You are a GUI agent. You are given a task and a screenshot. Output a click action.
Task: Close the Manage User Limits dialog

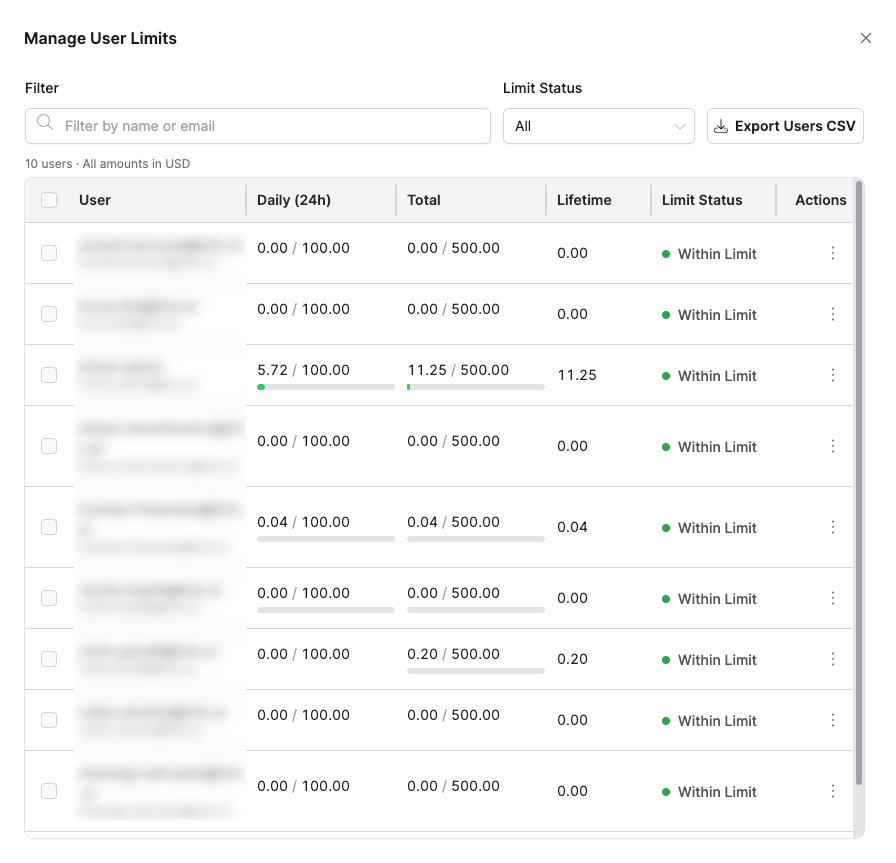coord(866,38)
